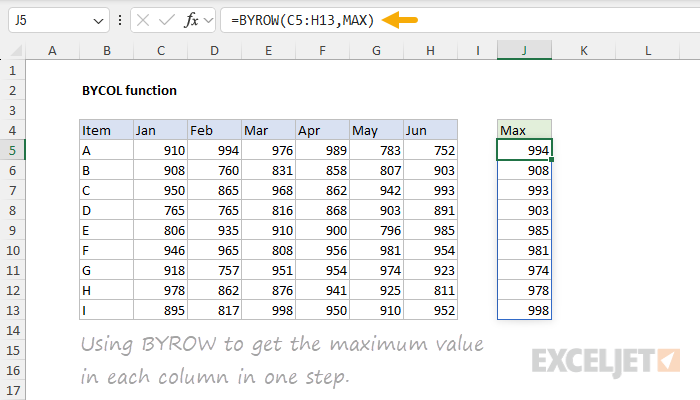The image size is (700, 400).
Task: Click the Name Box showing J5
Action: coord(59,20)
